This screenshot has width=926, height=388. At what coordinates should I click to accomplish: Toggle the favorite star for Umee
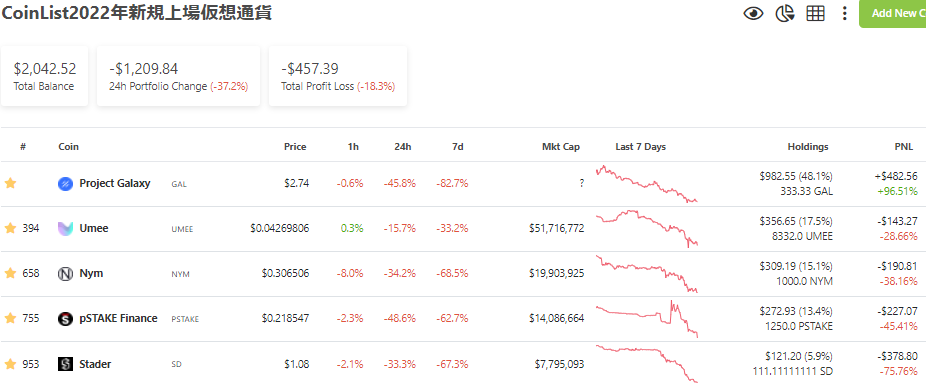point(10,229)
